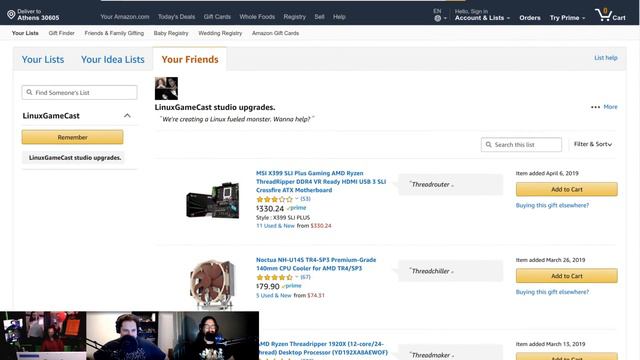Switch to Your Lists tab
640x360 pixels.
pos(43,60)
